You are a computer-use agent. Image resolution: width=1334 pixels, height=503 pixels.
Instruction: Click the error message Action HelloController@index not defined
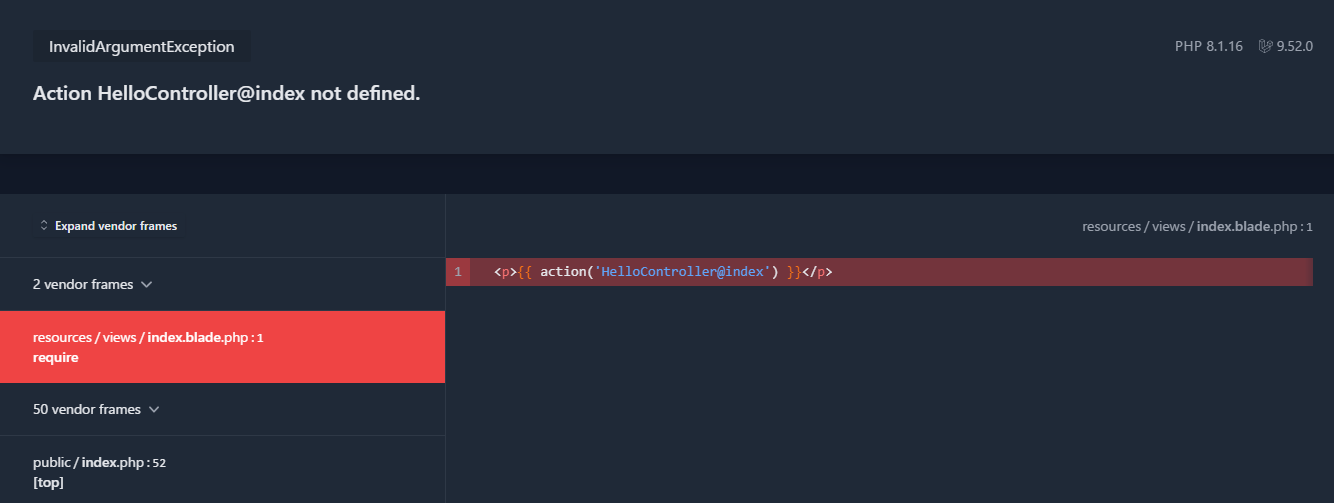226,93
